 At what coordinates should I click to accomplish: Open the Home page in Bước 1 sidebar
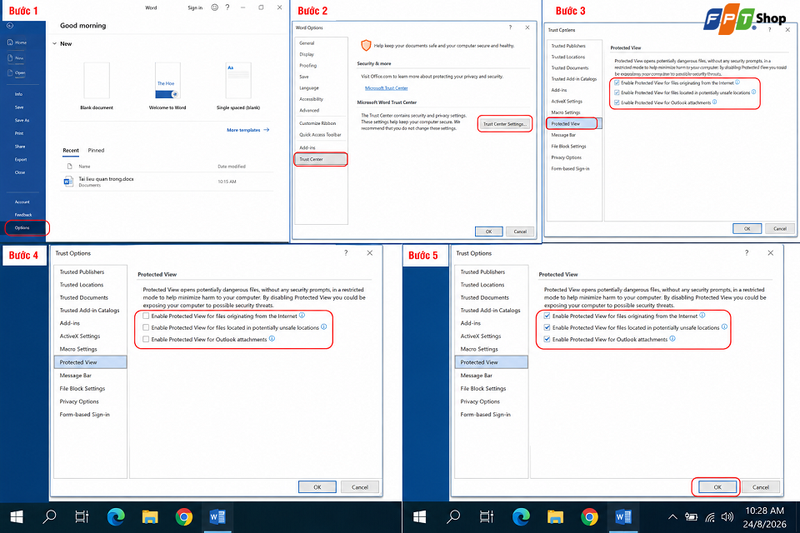point(17,42)
